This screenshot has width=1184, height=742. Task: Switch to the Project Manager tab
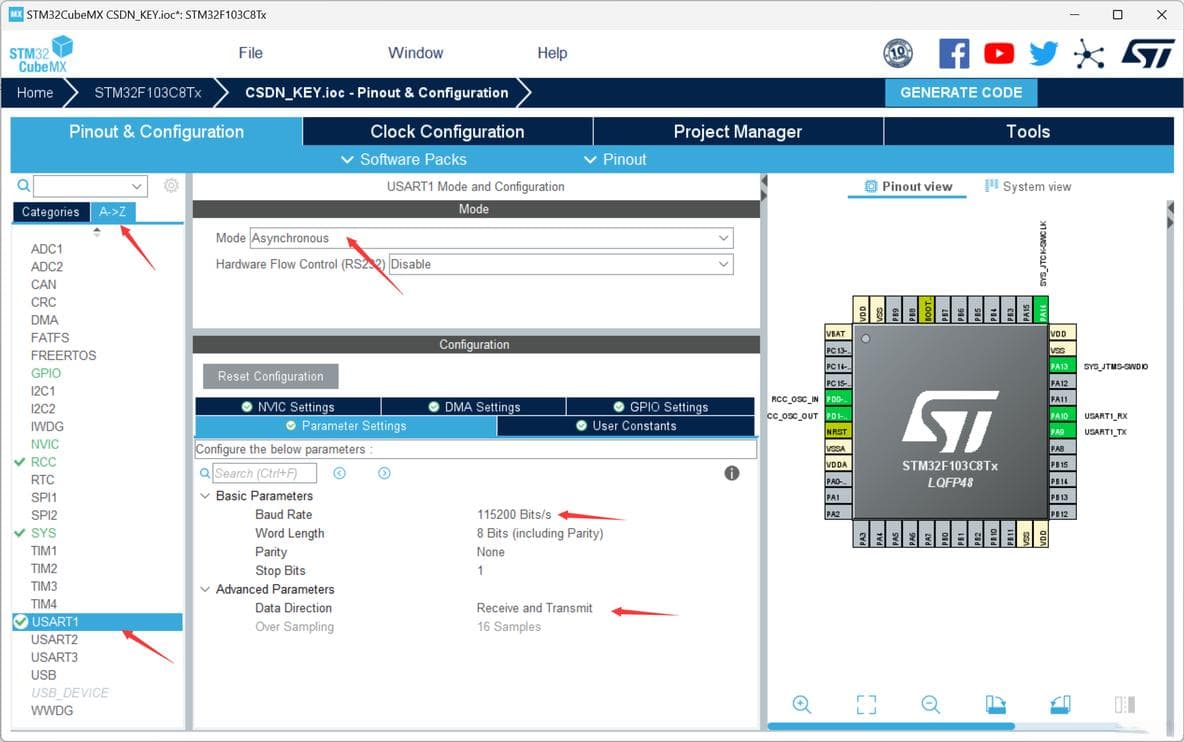click(738, 131)
